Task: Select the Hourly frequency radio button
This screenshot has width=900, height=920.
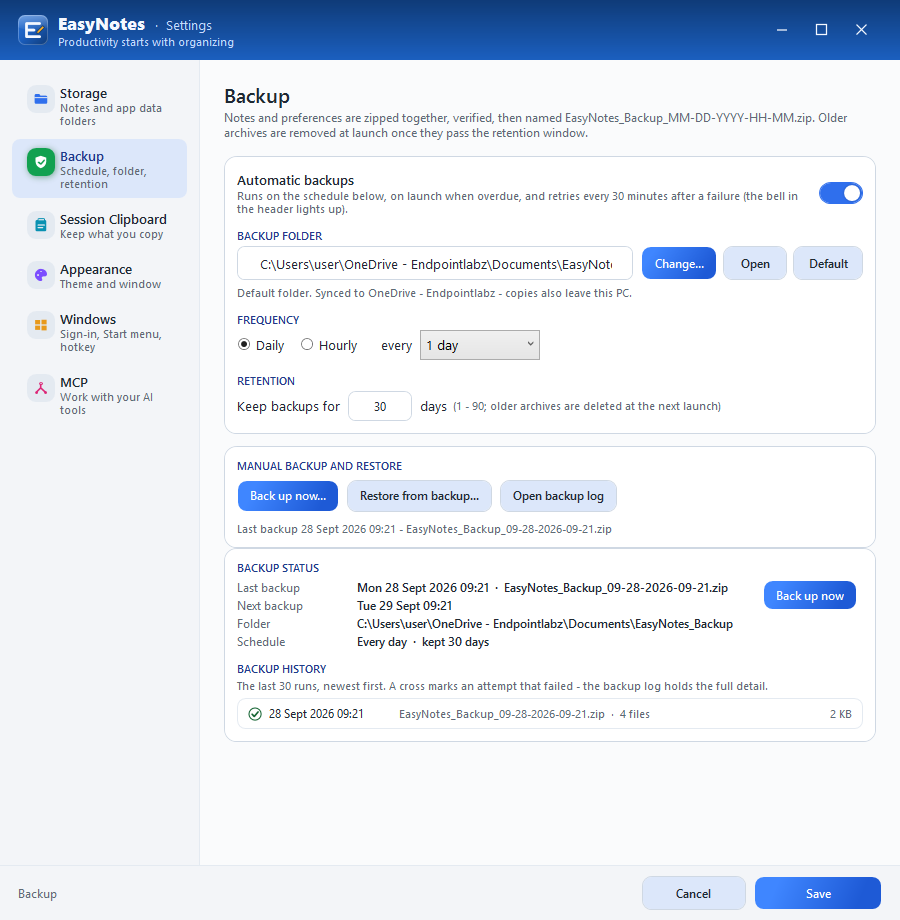Action: coord(307,344)
